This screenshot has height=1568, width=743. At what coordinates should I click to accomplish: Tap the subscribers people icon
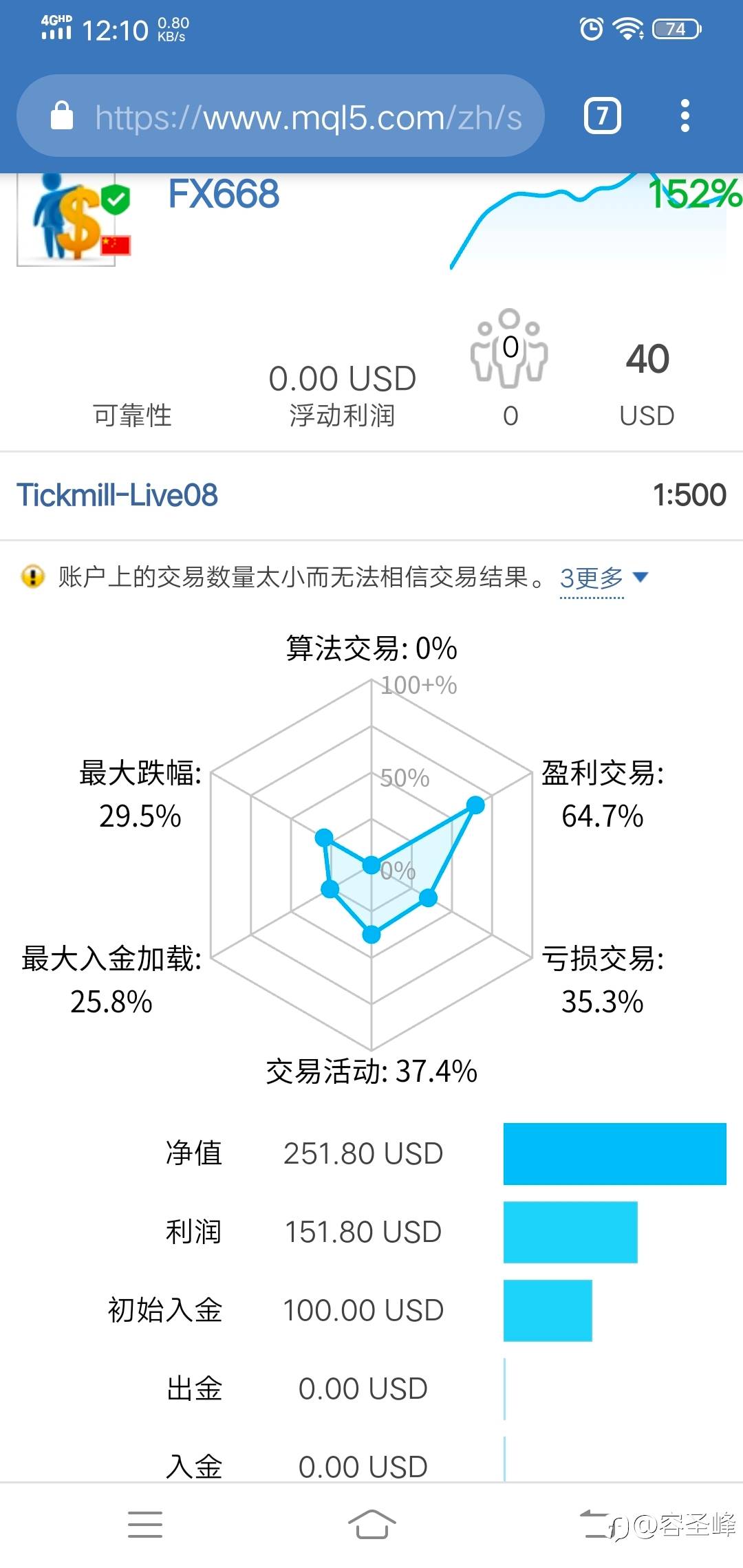[509, 348]
